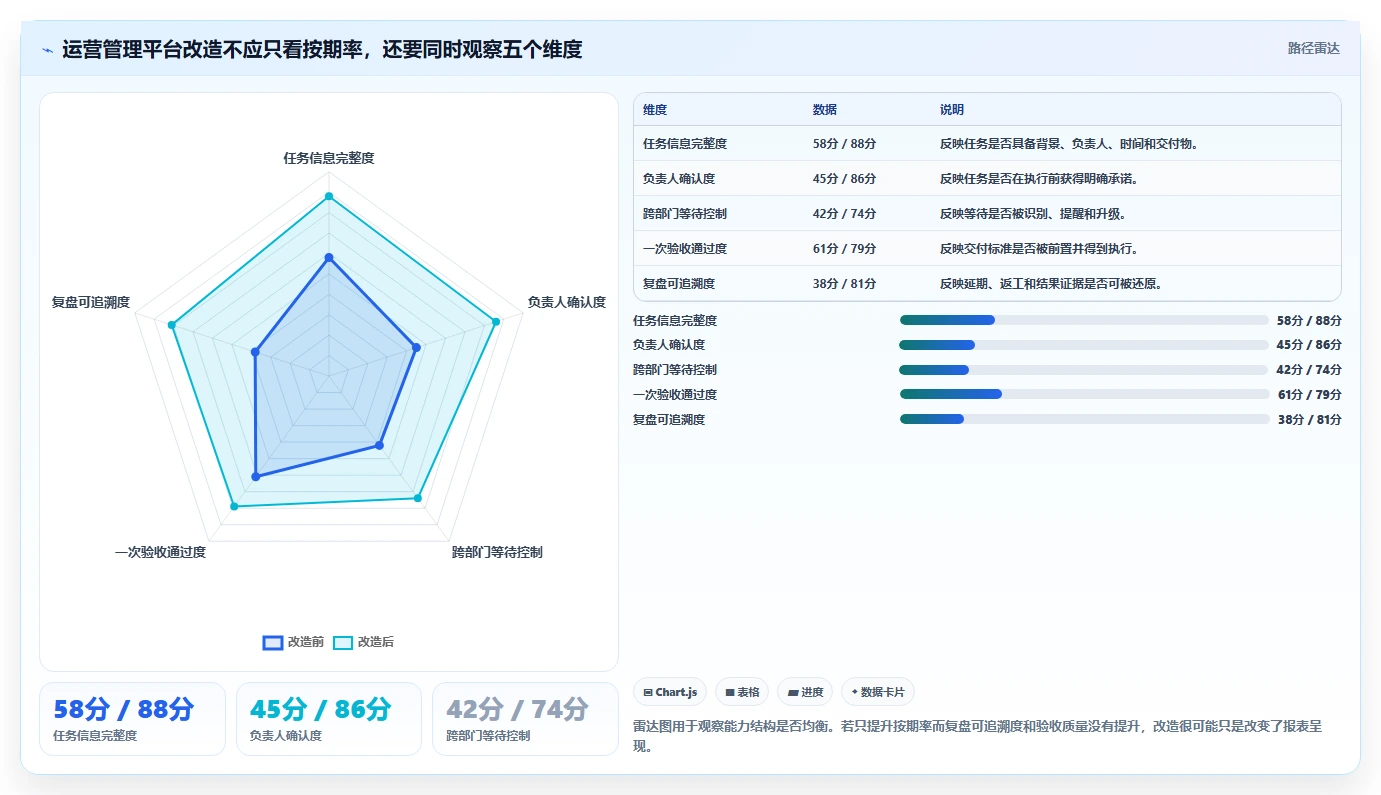The width and height of the screenshot is (1381, 795).
Task: Click the 任务信息完整度 progress bar
Action: (x=1084, y=320)
